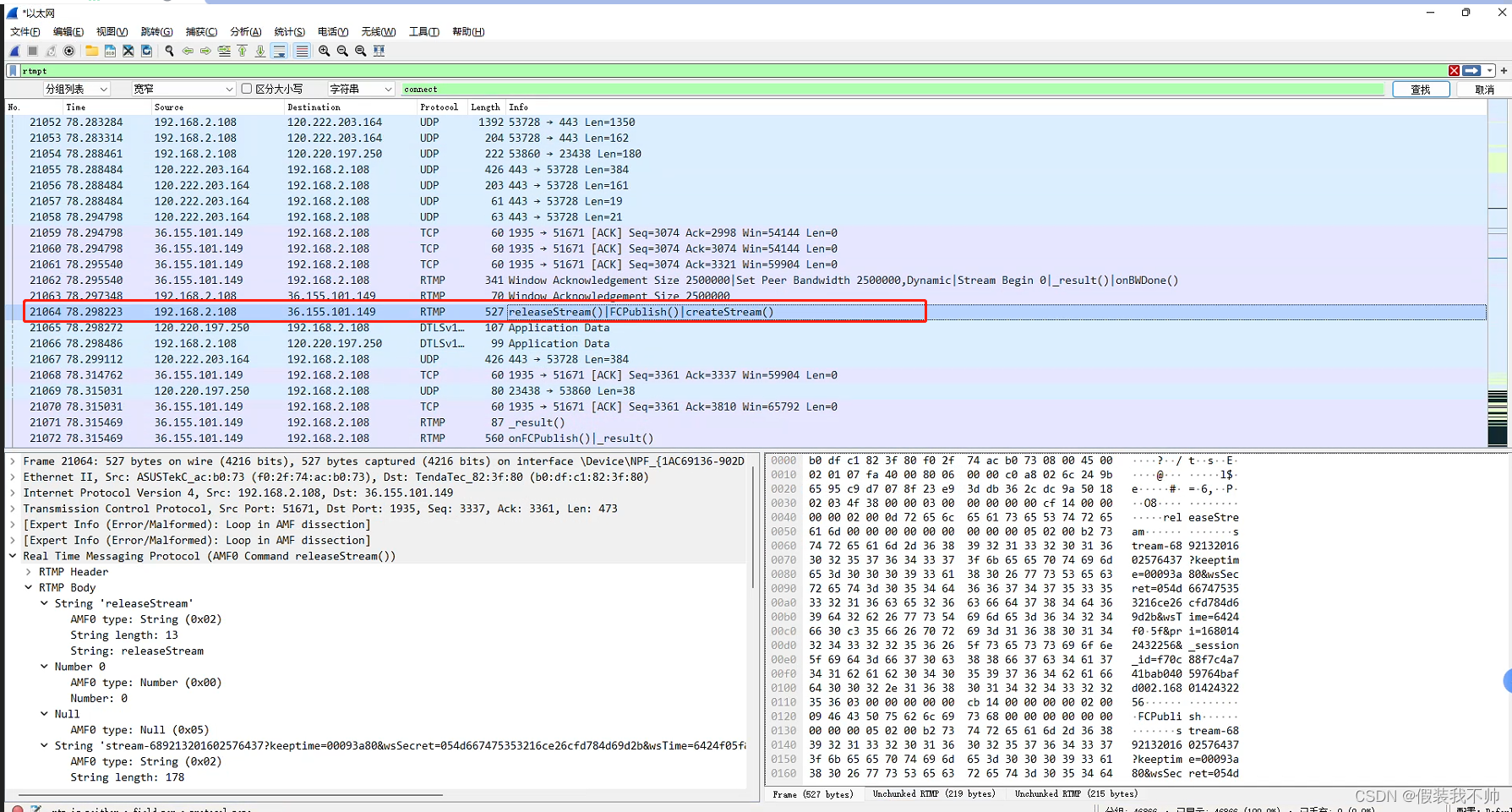Expand Transmission Control Protocol row
This screenshot has height=812, width=1512.
click(13, 509)
